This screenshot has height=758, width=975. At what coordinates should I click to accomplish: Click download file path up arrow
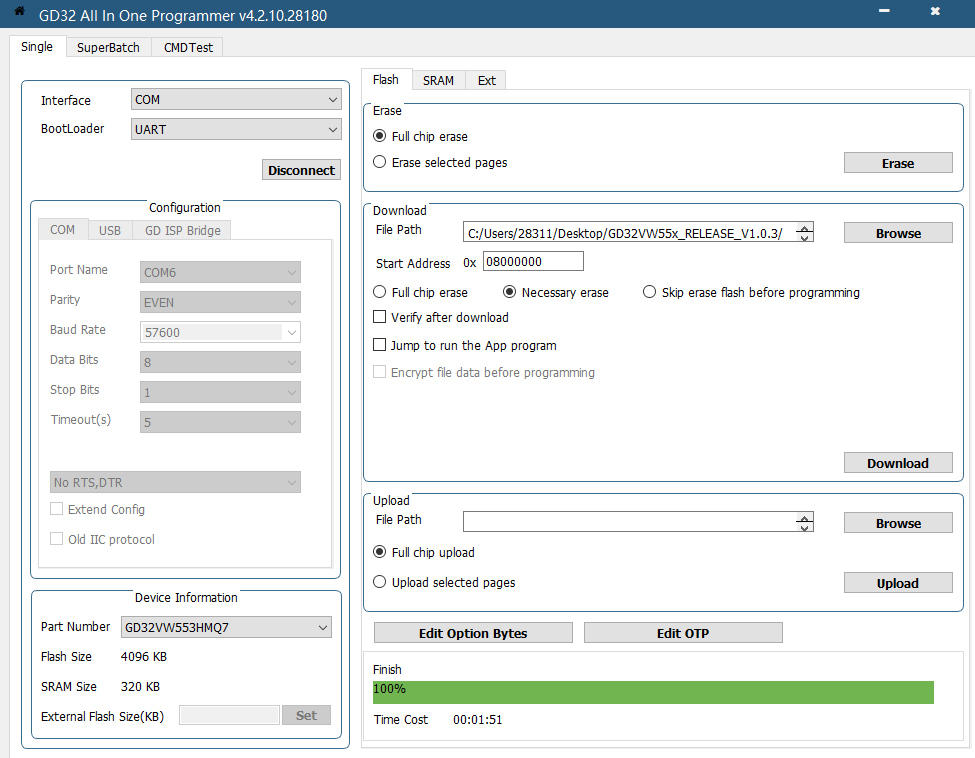click(805, 228)
